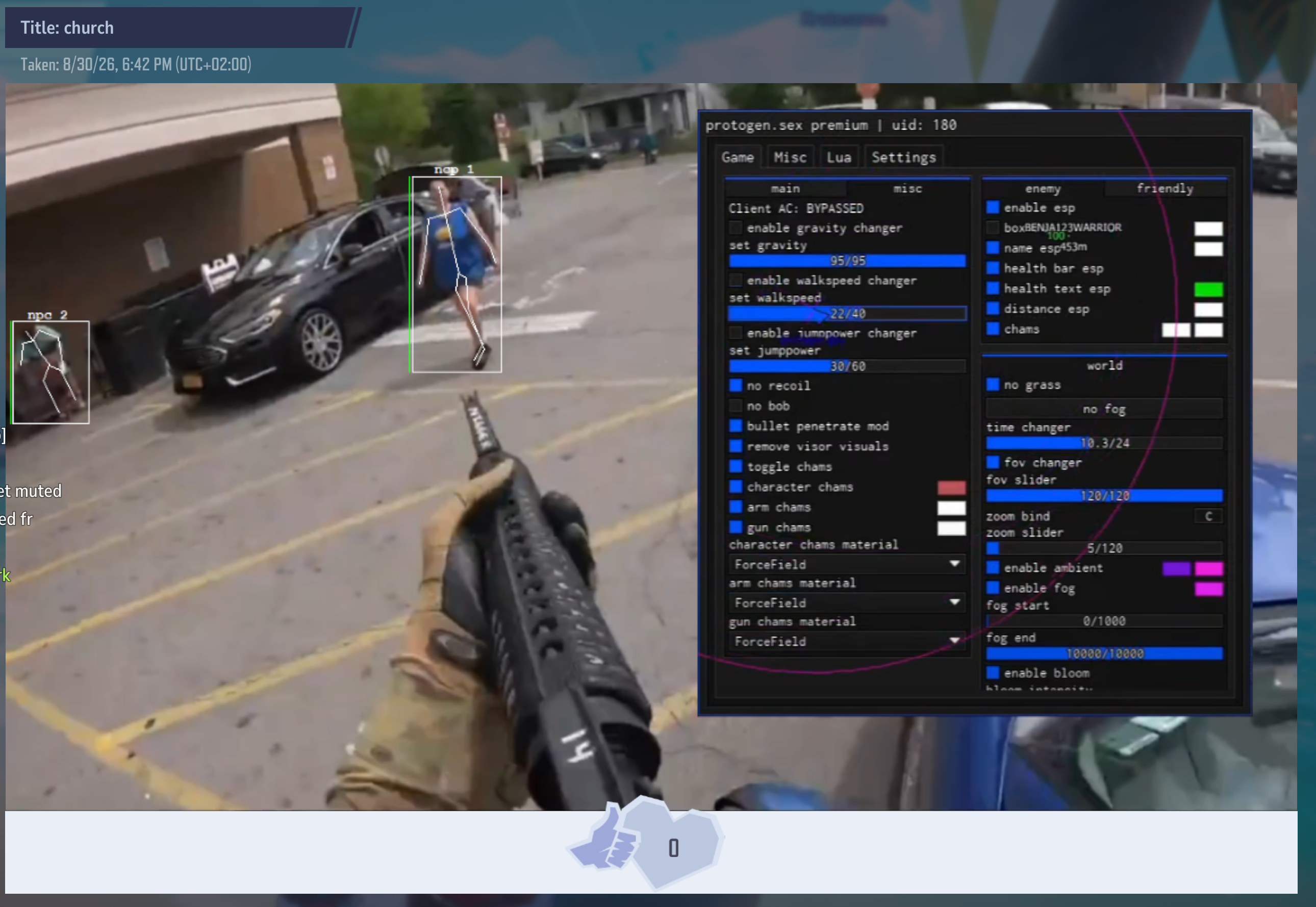Click the gravity slider showing 95/95

click(x=847, y=261)
